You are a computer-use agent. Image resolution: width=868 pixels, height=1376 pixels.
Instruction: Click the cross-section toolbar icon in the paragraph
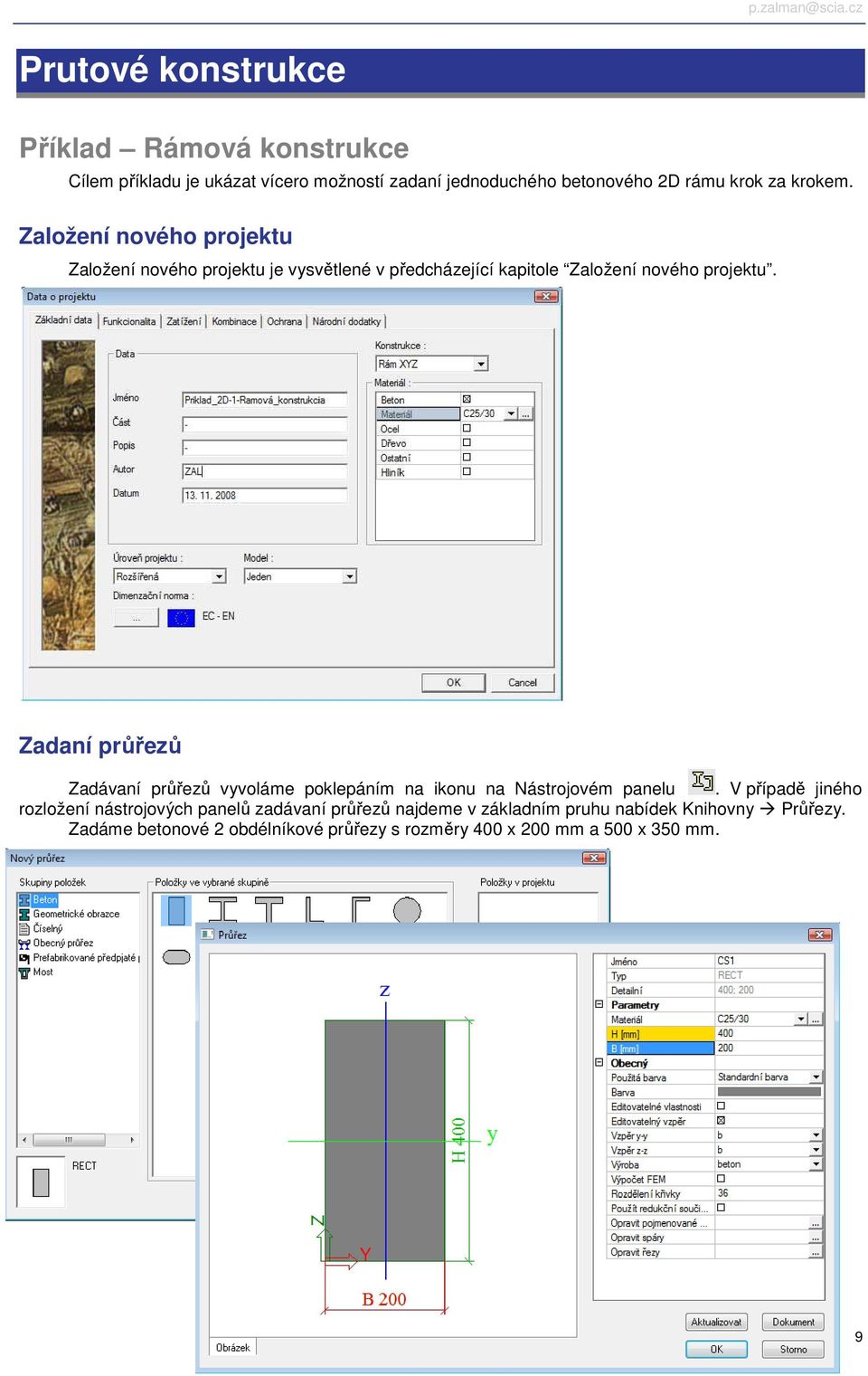point(702,781)
